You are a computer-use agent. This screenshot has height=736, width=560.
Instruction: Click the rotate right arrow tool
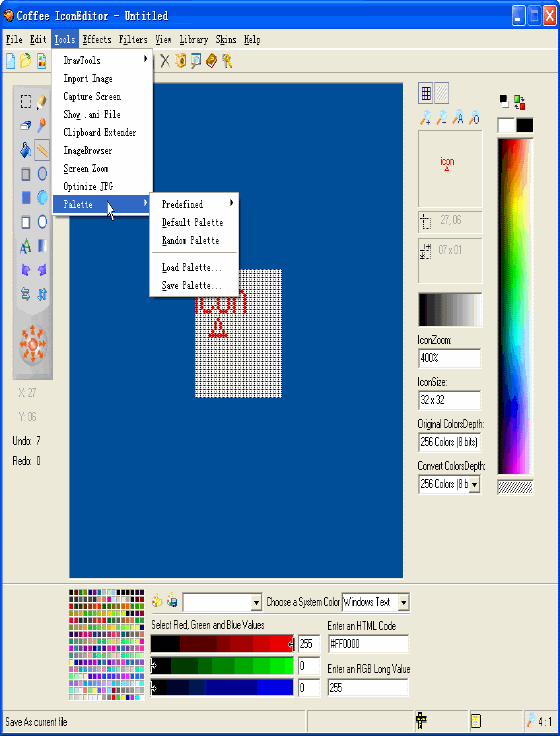[42, 270]
